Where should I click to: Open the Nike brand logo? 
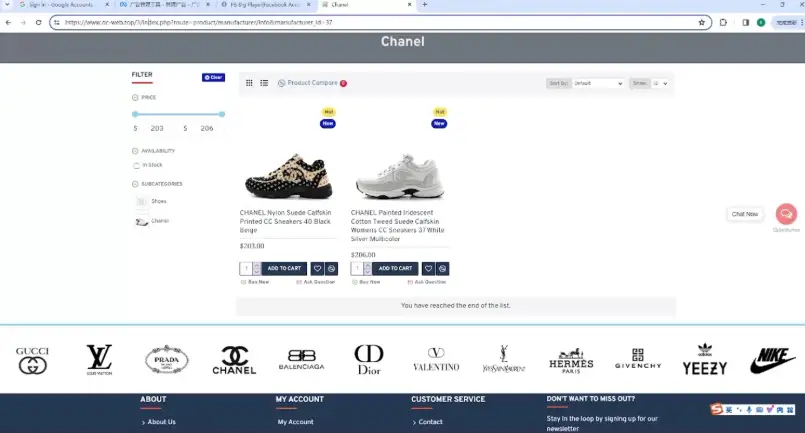(x=773, y=360)
